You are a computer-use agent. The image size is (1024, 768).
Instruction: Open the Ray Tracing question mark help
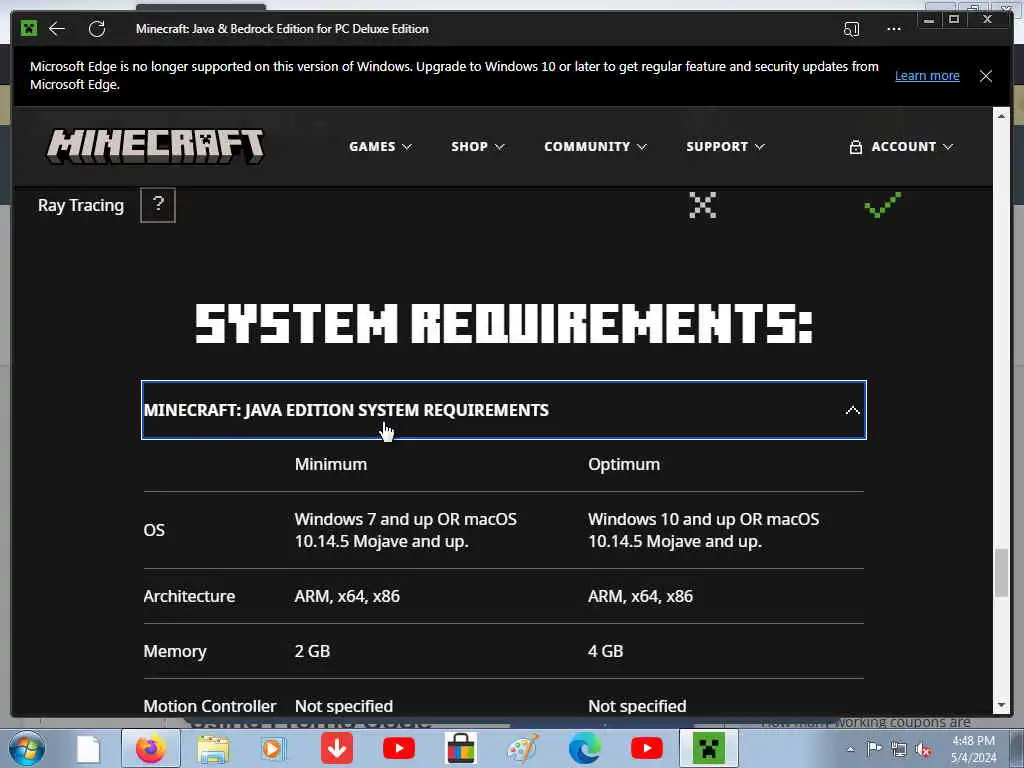[158, 205]
